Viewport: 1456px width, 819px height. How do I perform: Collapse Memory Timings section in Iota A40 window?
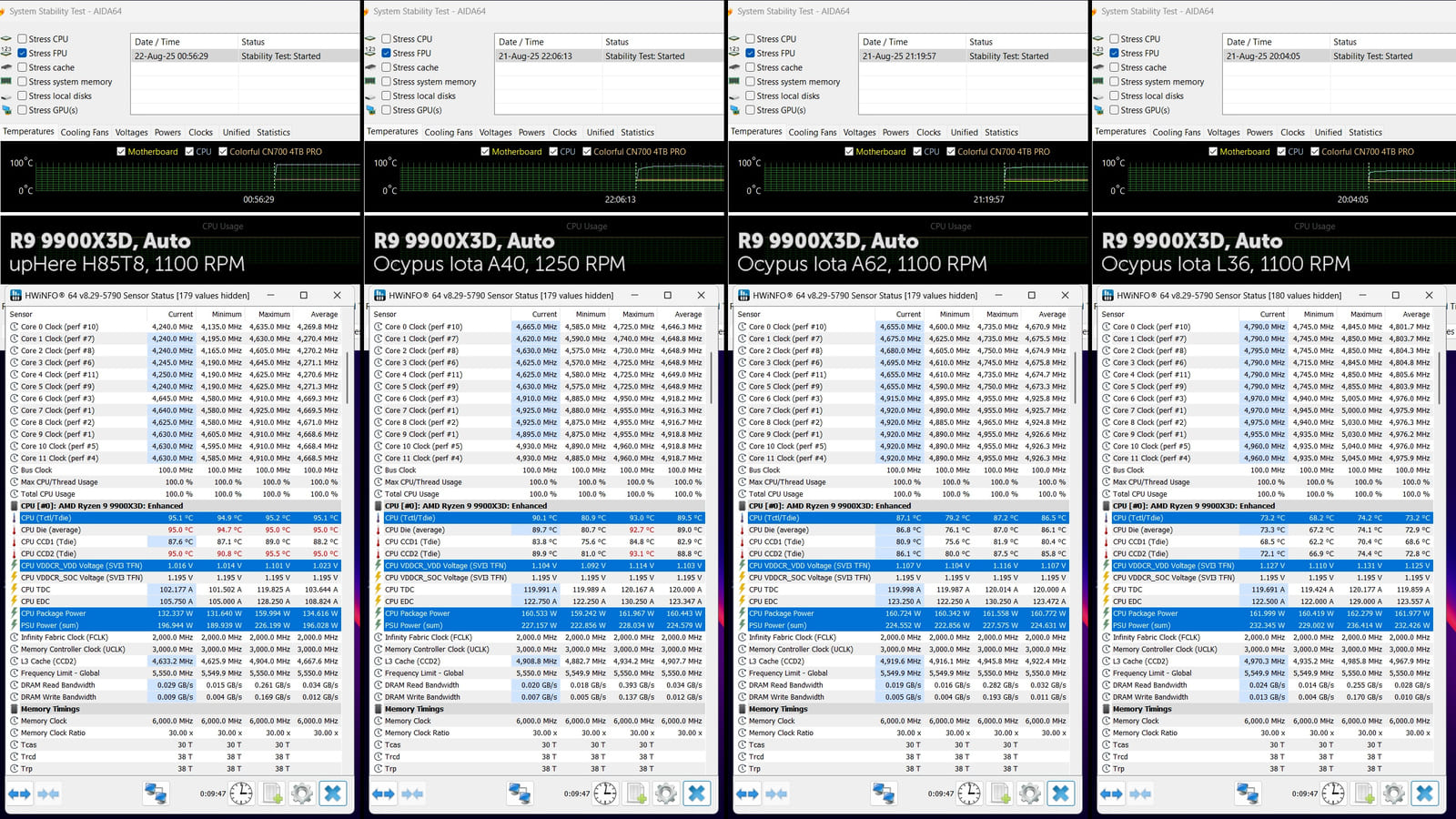tap(379, 709)
